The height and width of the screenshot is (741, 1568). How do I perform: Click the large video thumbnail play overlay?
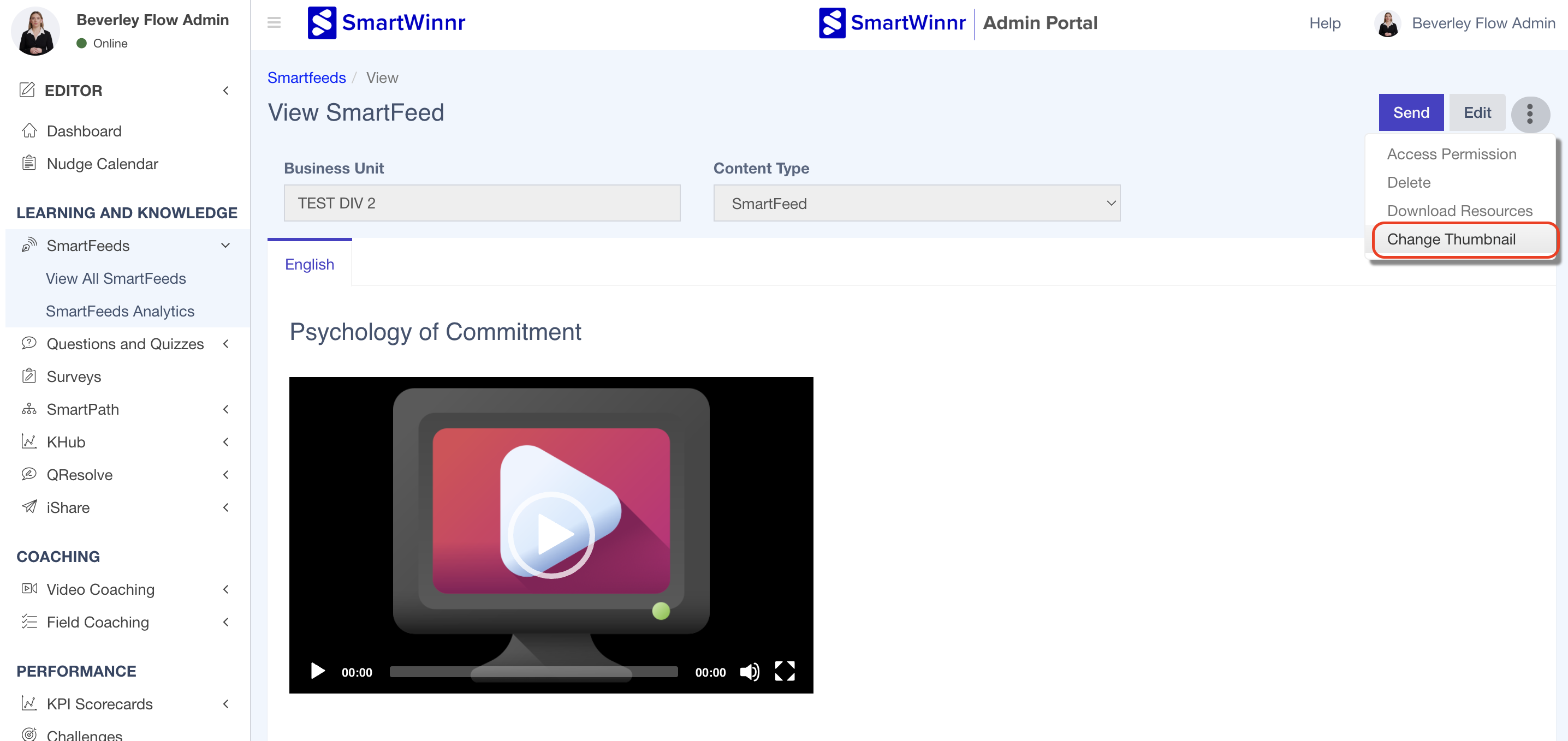point(551,535)
